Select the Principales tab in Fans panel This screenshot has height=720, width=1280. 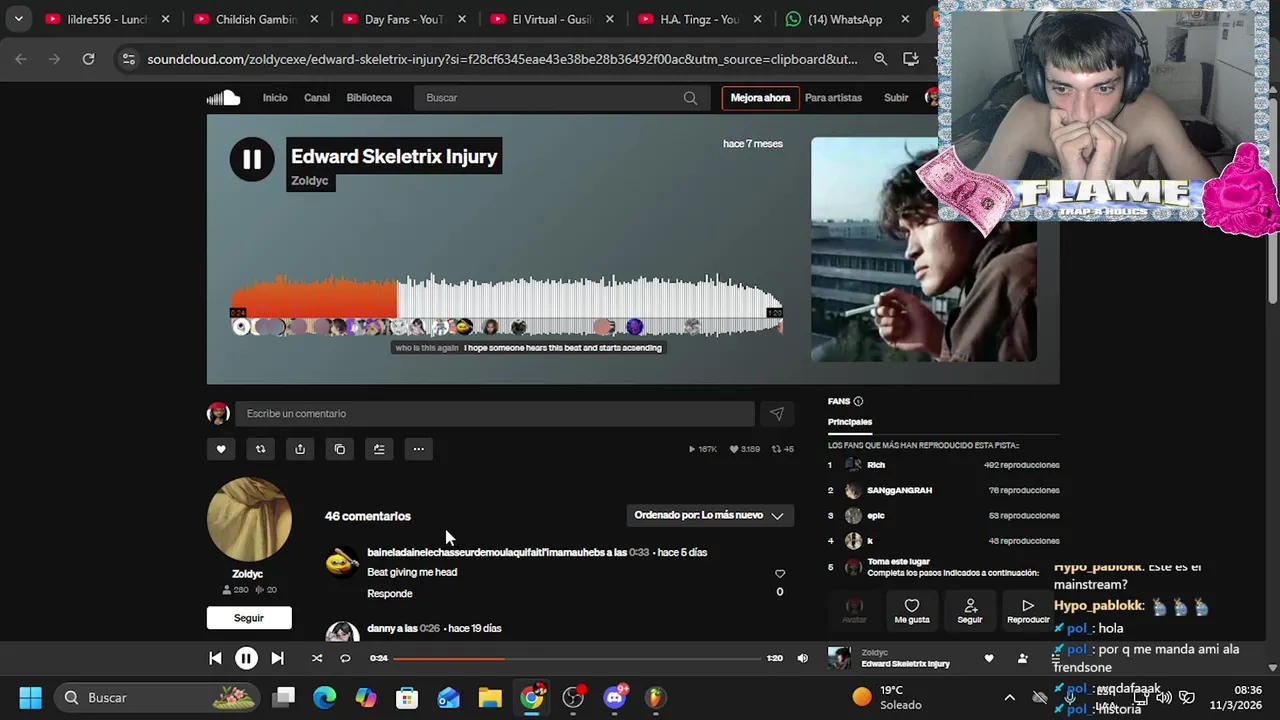point(850,422)
